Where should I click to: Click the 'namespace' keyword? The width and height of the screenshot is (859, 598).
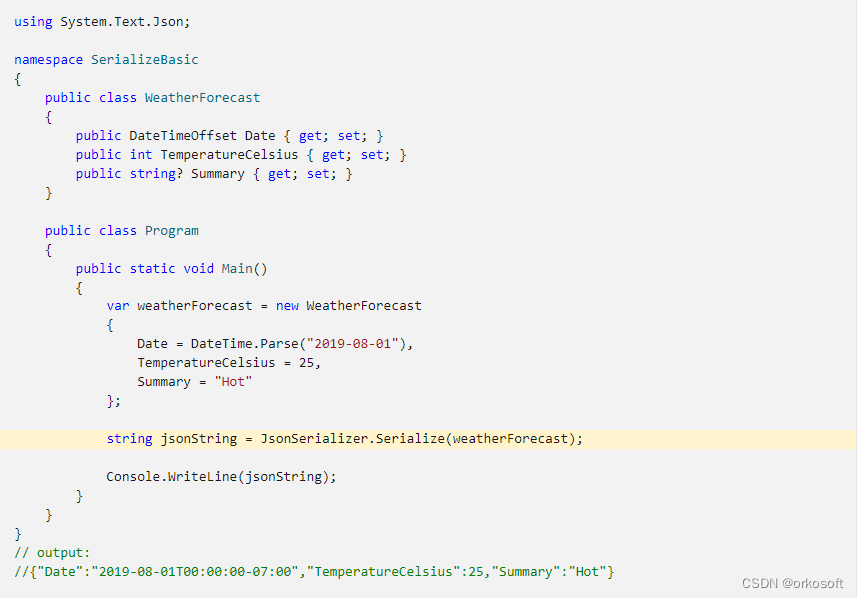(x=48, y=60)
